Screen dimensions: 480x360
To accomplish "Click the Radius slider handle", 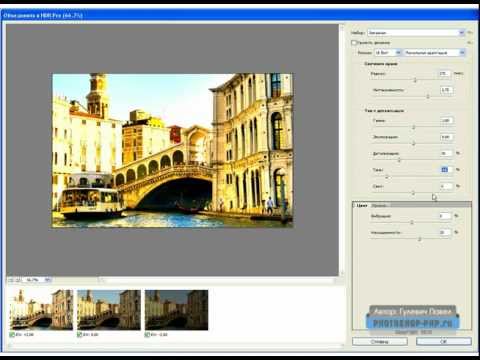I will (x=415, y=80).
